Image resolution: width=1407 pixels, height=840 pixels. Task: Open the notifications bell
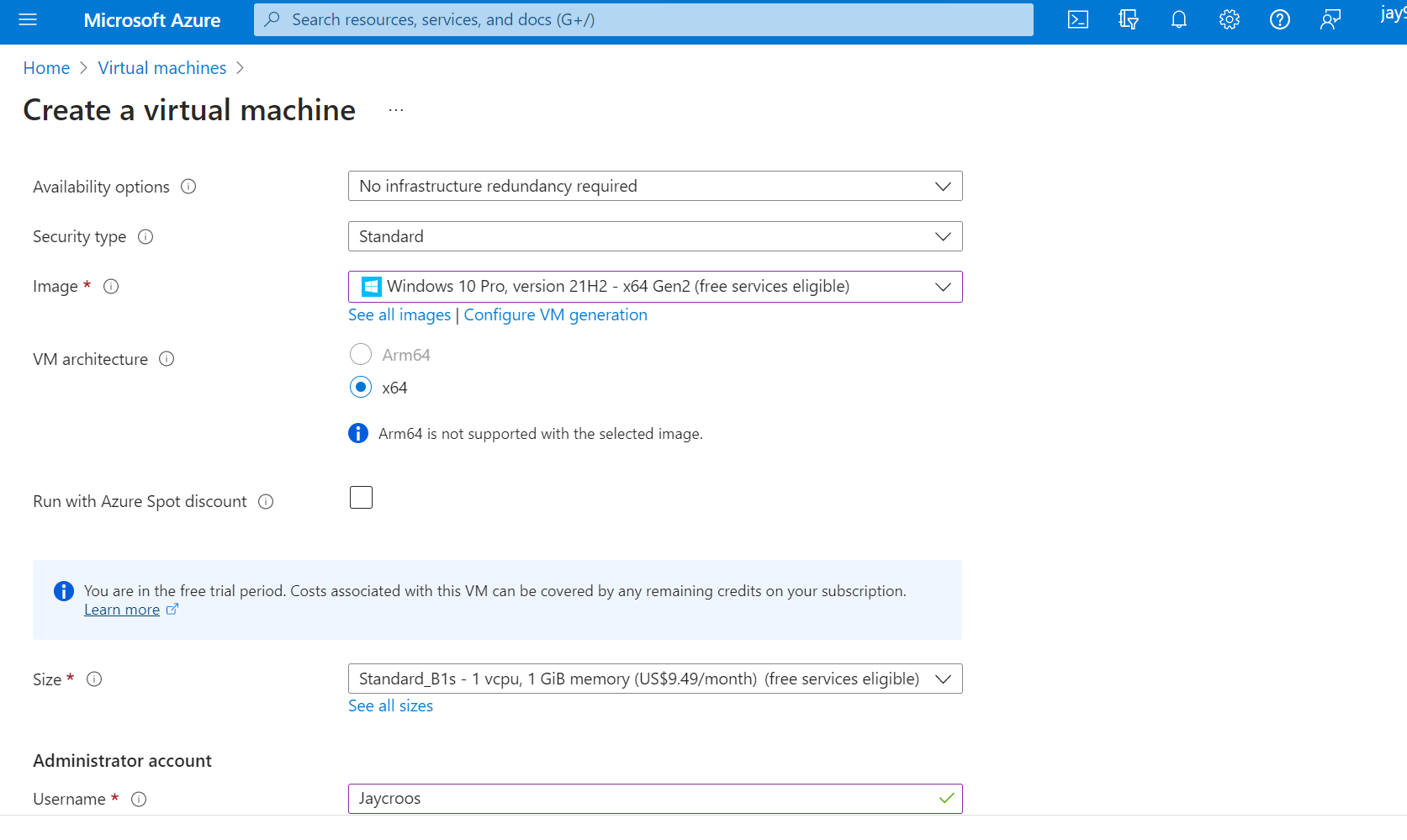1179,19
